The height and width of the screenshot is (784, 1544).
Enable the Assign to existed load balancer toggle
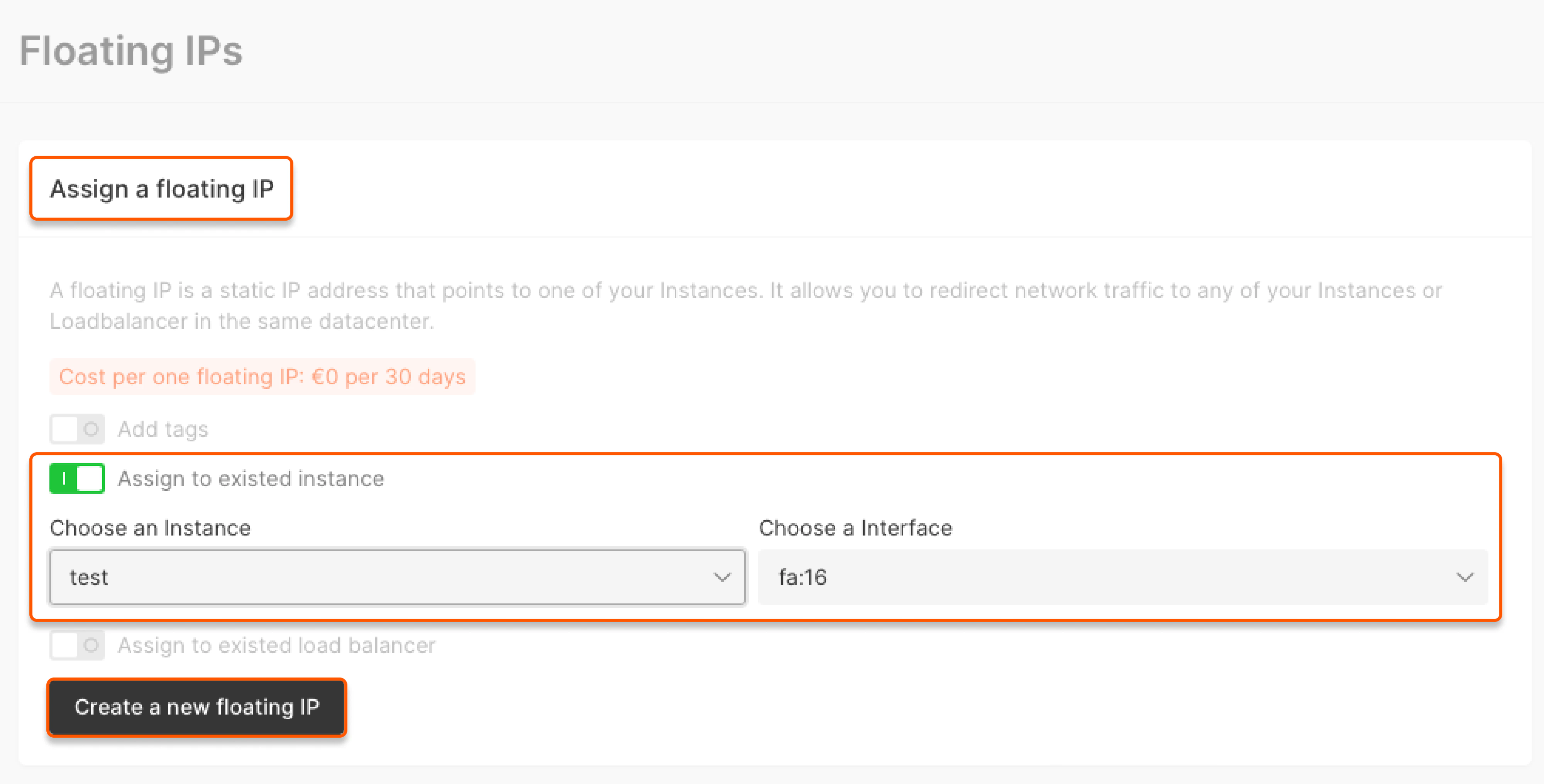tap(77, 645)
